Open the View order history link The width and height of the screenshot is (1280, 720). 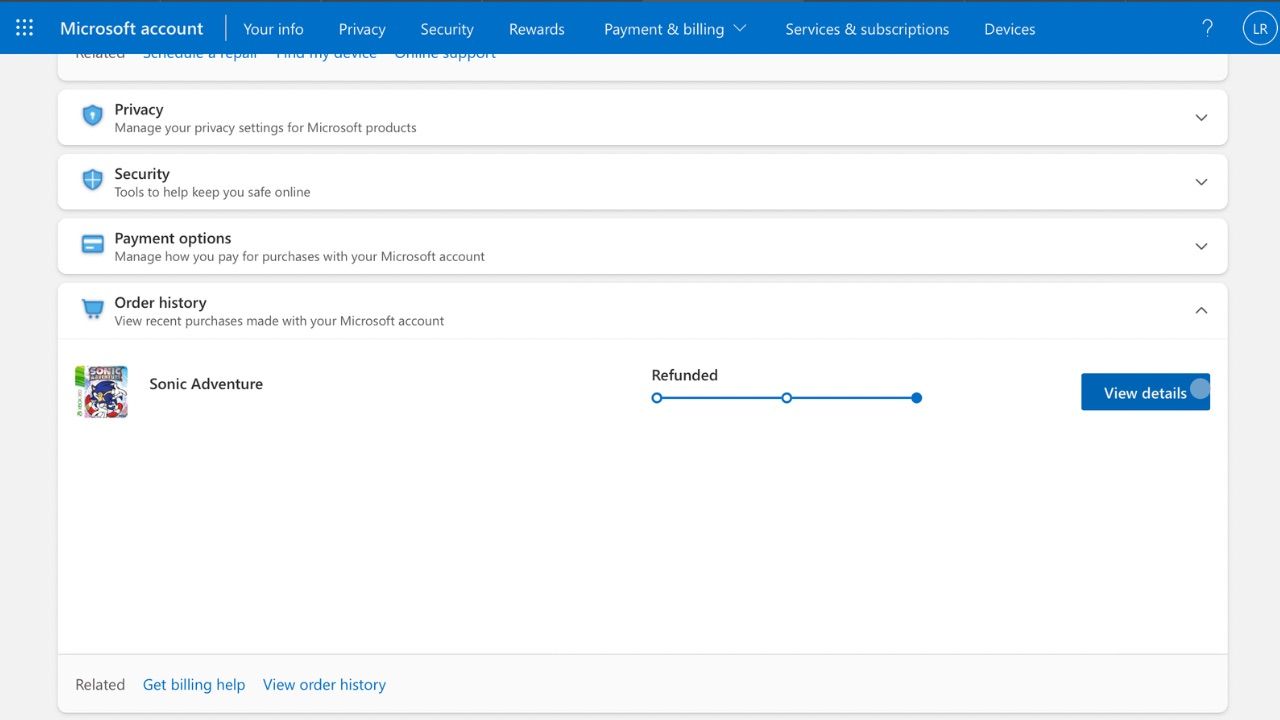tap(324, 684)
